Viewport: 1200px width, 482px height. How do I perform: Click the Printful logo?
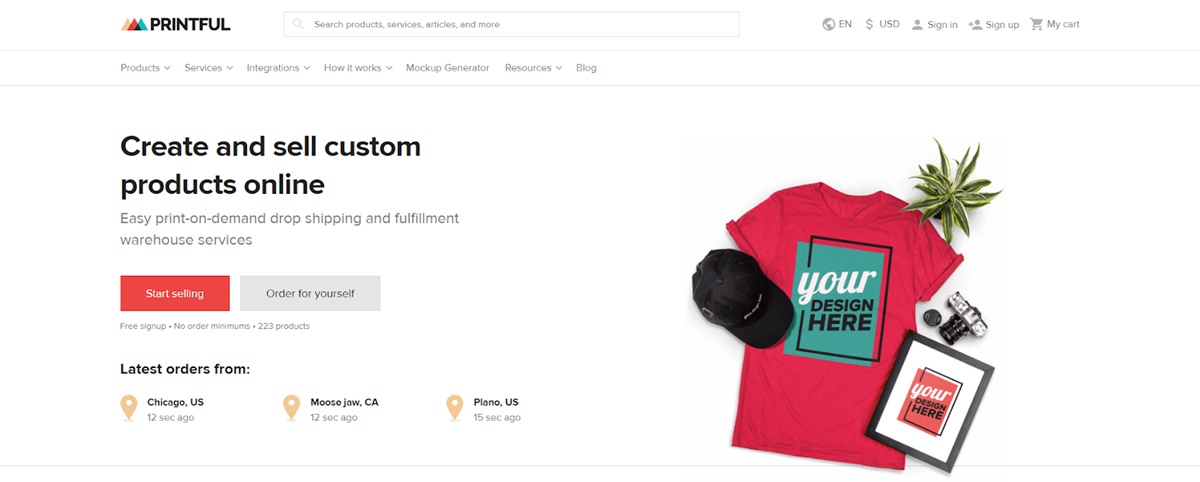[x=175, y=24]
